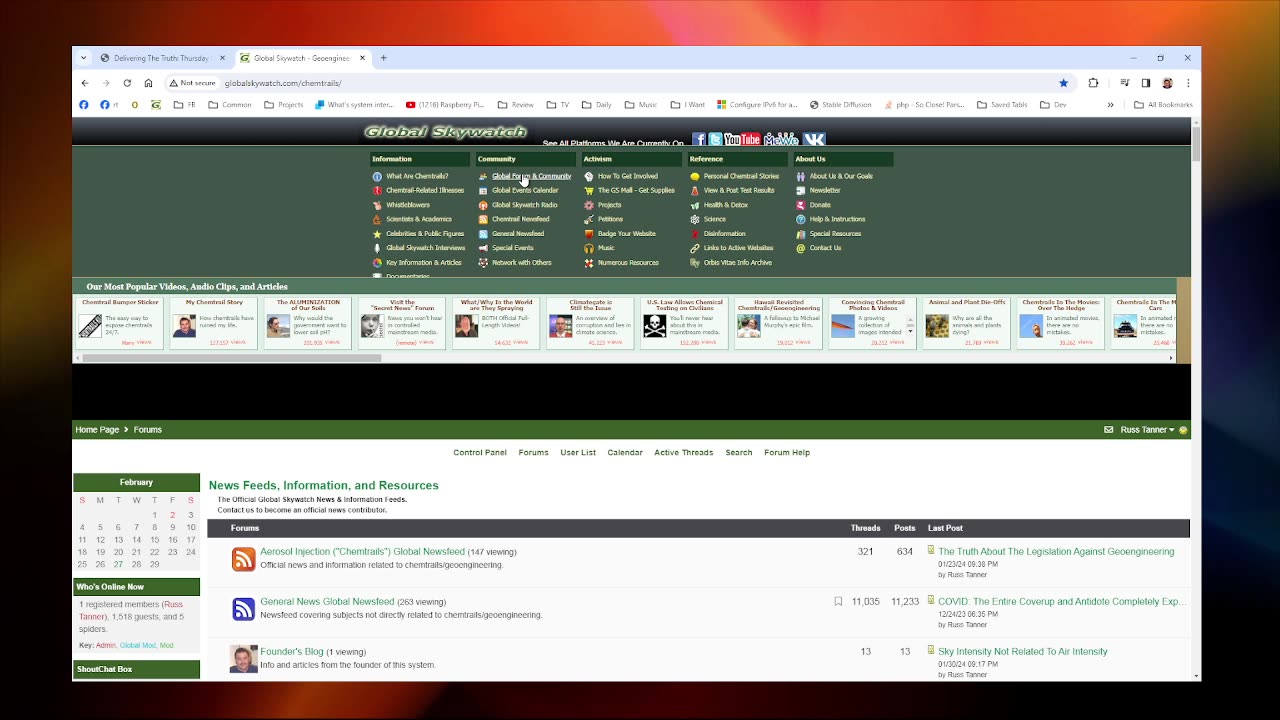Open the Projects bookmarks folder
Image resolution: width=1280 pixels, height=720 pixels.
[284, 105]
